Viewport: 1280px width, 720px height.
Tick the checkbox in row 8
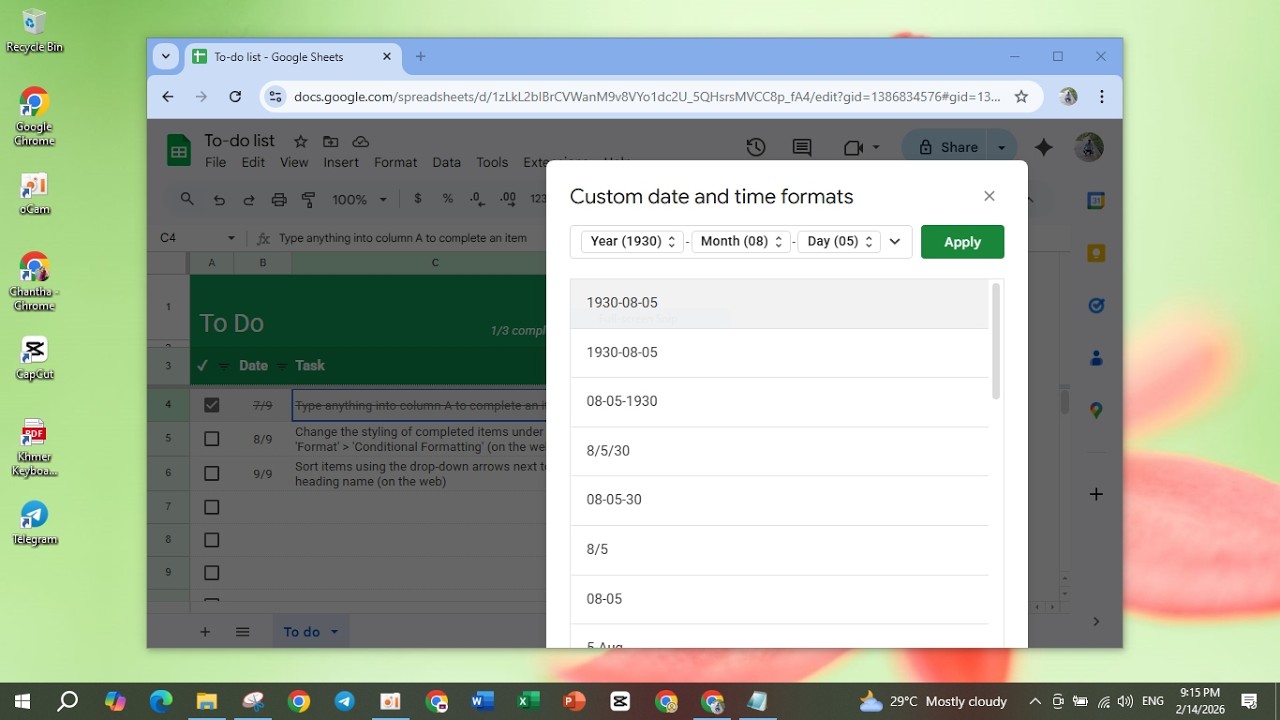pyautogui.click(x=211, y=540)
